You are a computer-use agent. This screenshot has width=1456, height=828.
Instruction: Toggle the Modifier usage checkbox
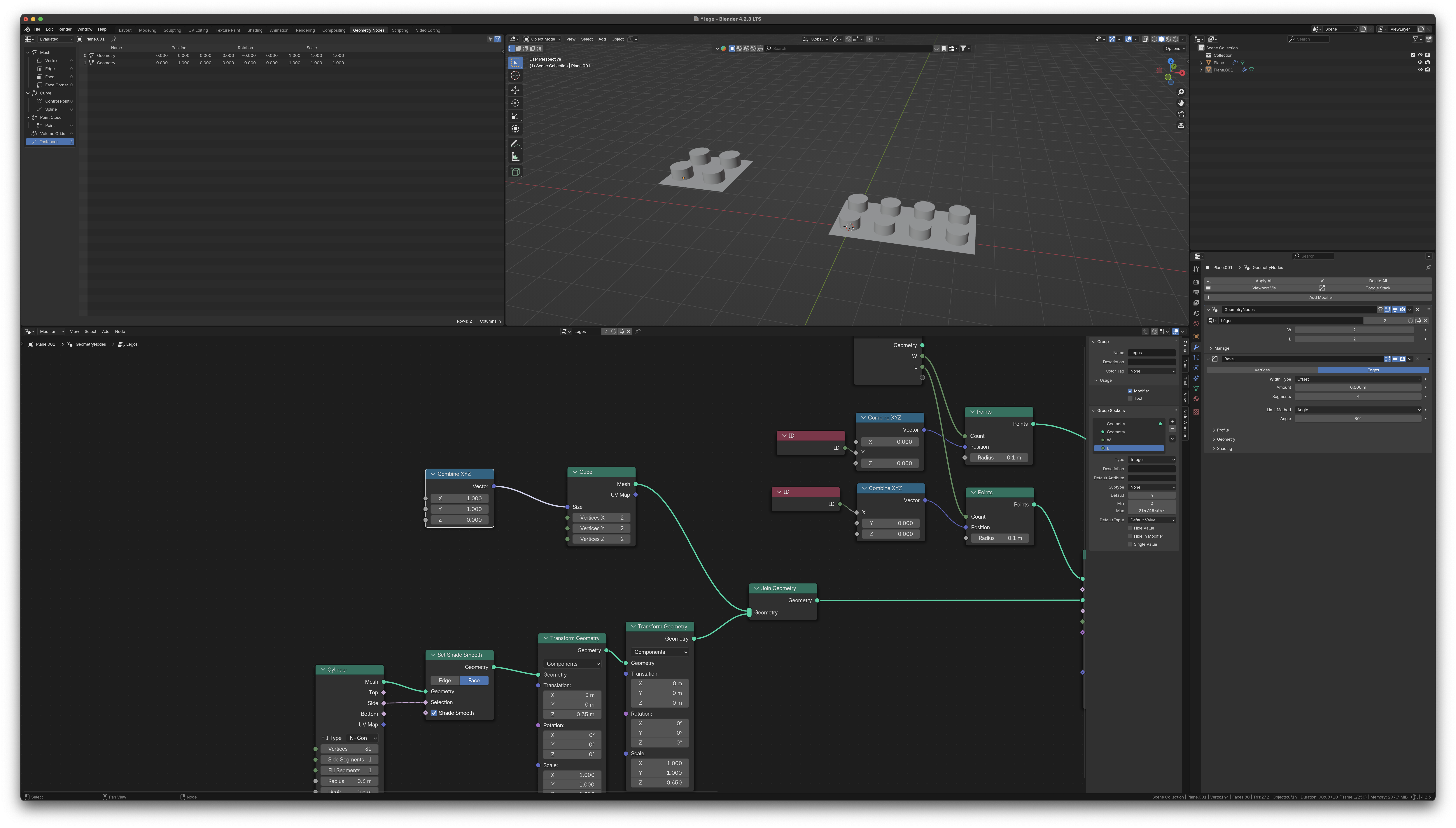1130,391
